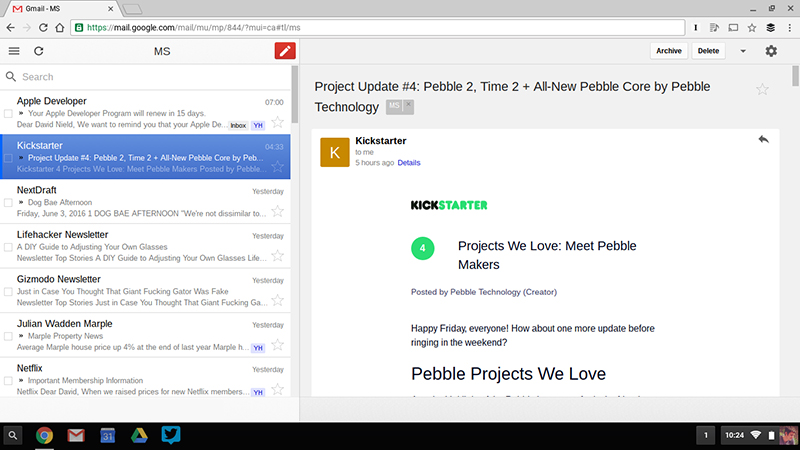The width and height of the screenshot is (800, 450).
Task: Click the document-pencil extension icon in toolbar
Action: pyautogui.click(x=714, y=28)
